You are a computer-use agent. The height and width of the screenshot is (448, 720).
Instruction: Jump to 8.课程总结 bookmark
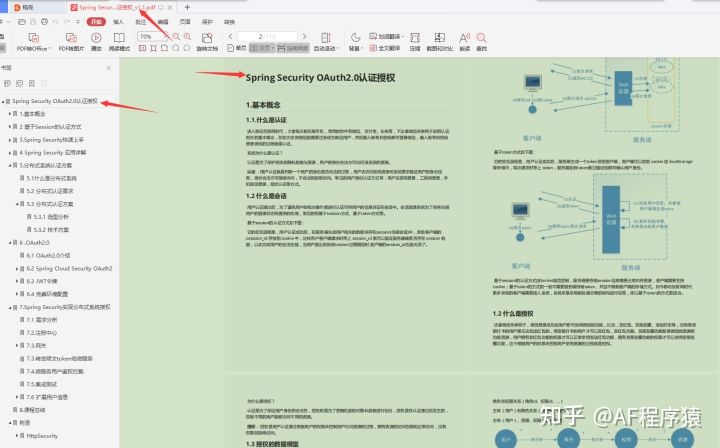click(x=32, y=409)
